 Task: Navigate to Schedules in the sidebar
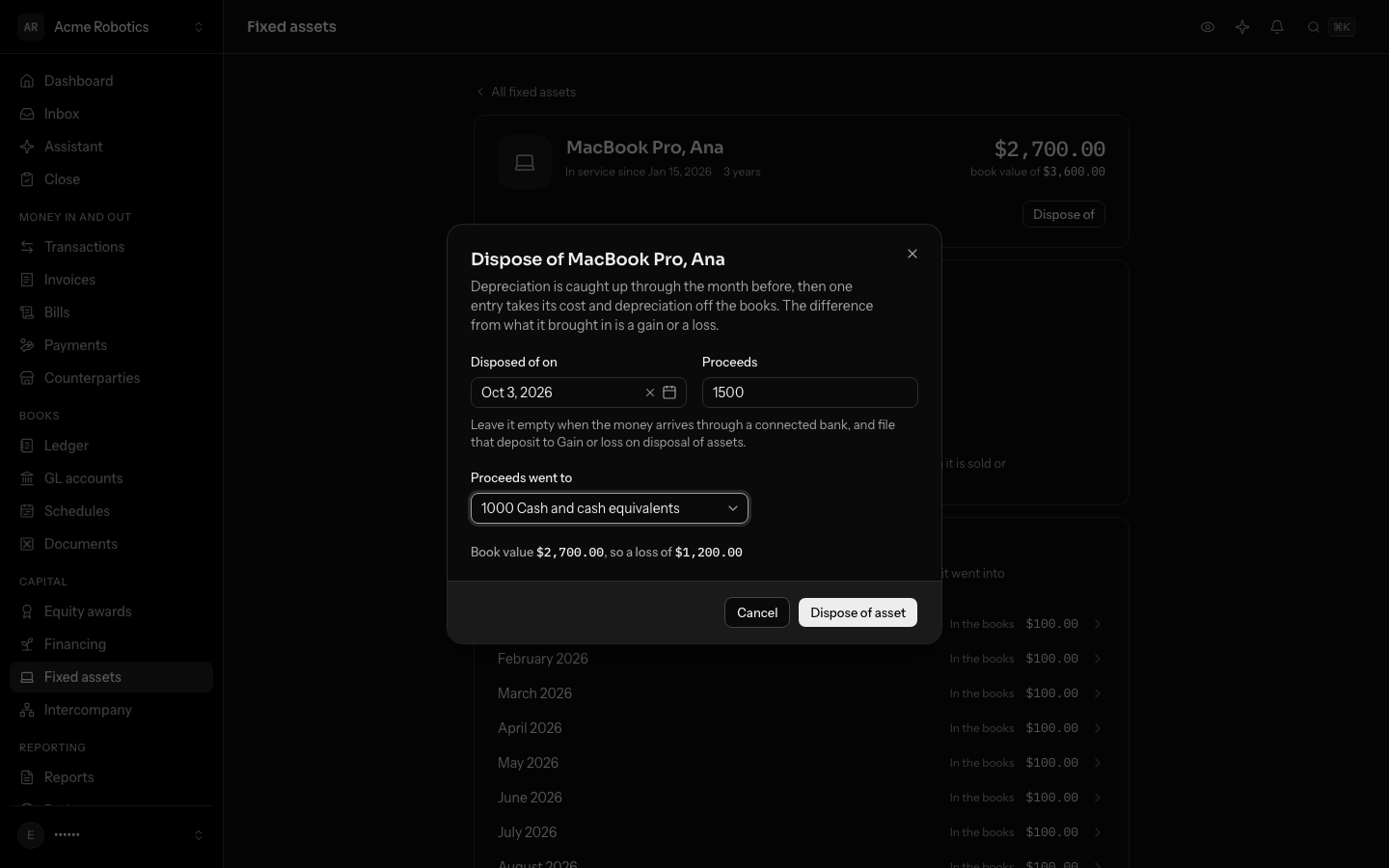(x=111, y=511)
